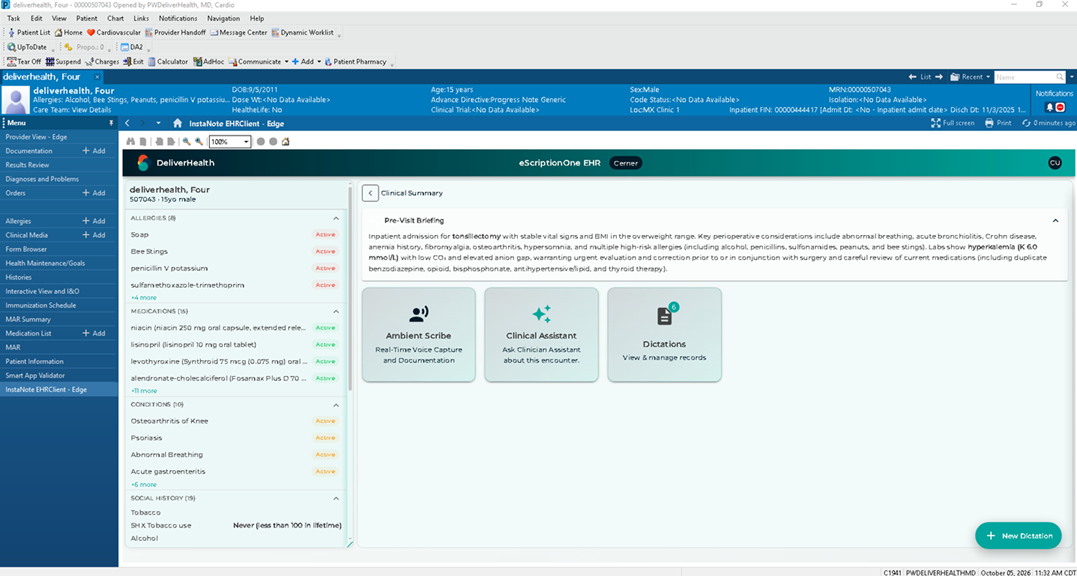The image size is (1077, 576).
Task: Click the home icon beside InstaNote EHRClient title
Action: pos(177,124)
